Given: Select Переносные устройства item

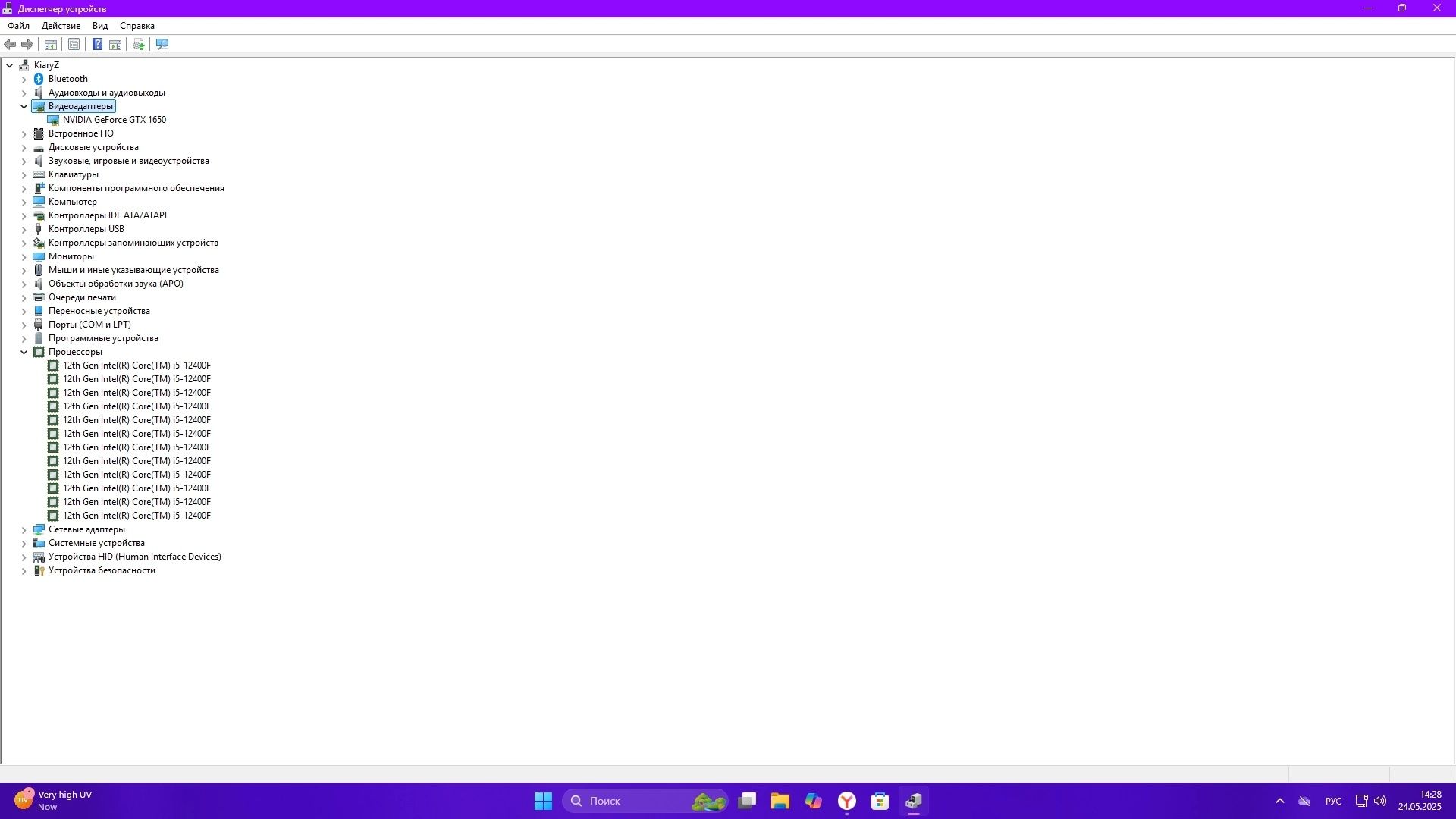Looking at the screenshot, I should coord(99,311).
